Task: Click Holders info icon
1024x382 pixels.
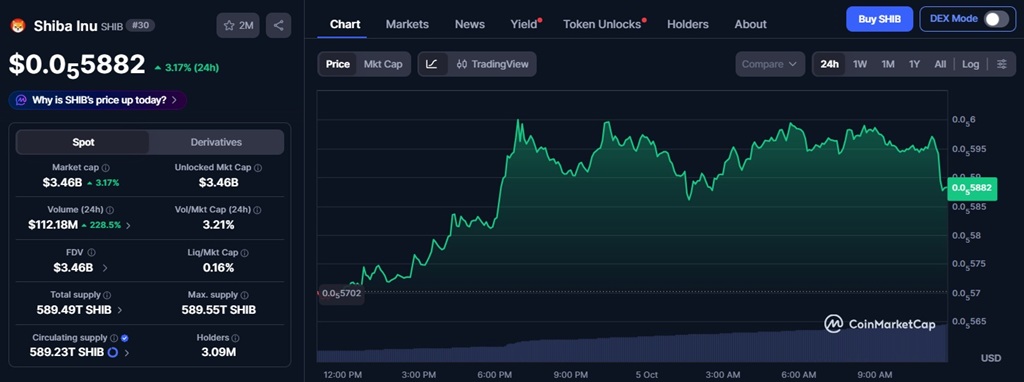Action: [x=235, y=338]
